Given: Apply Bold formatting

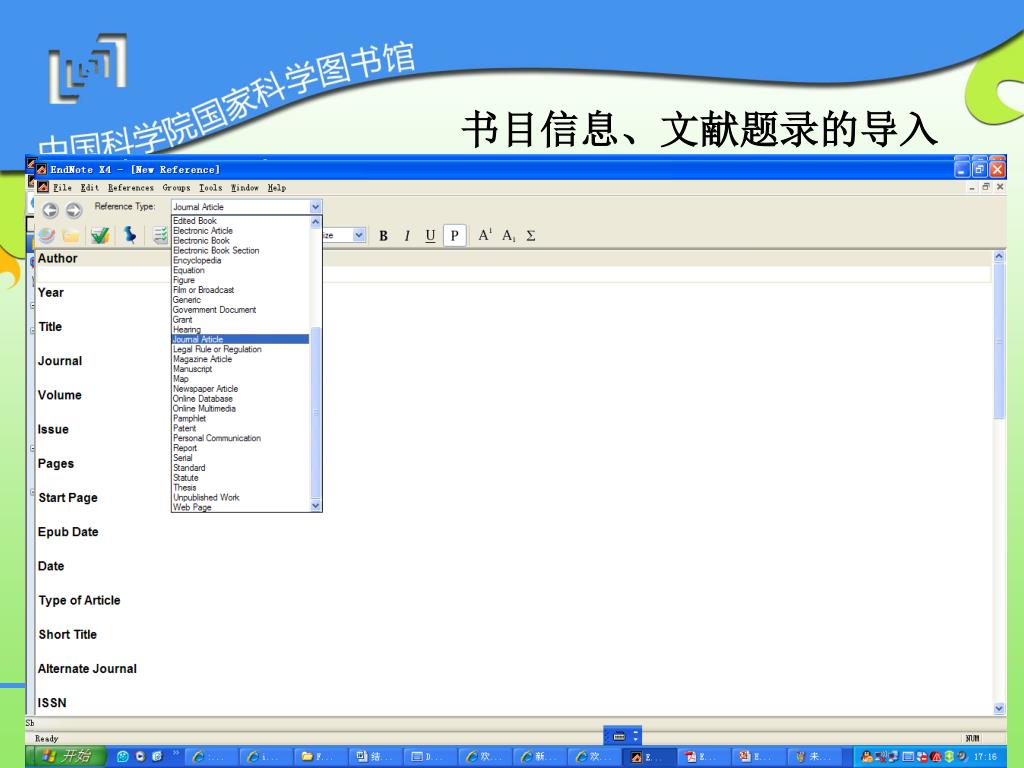Looking at the screenshot, I should point(383,236).
